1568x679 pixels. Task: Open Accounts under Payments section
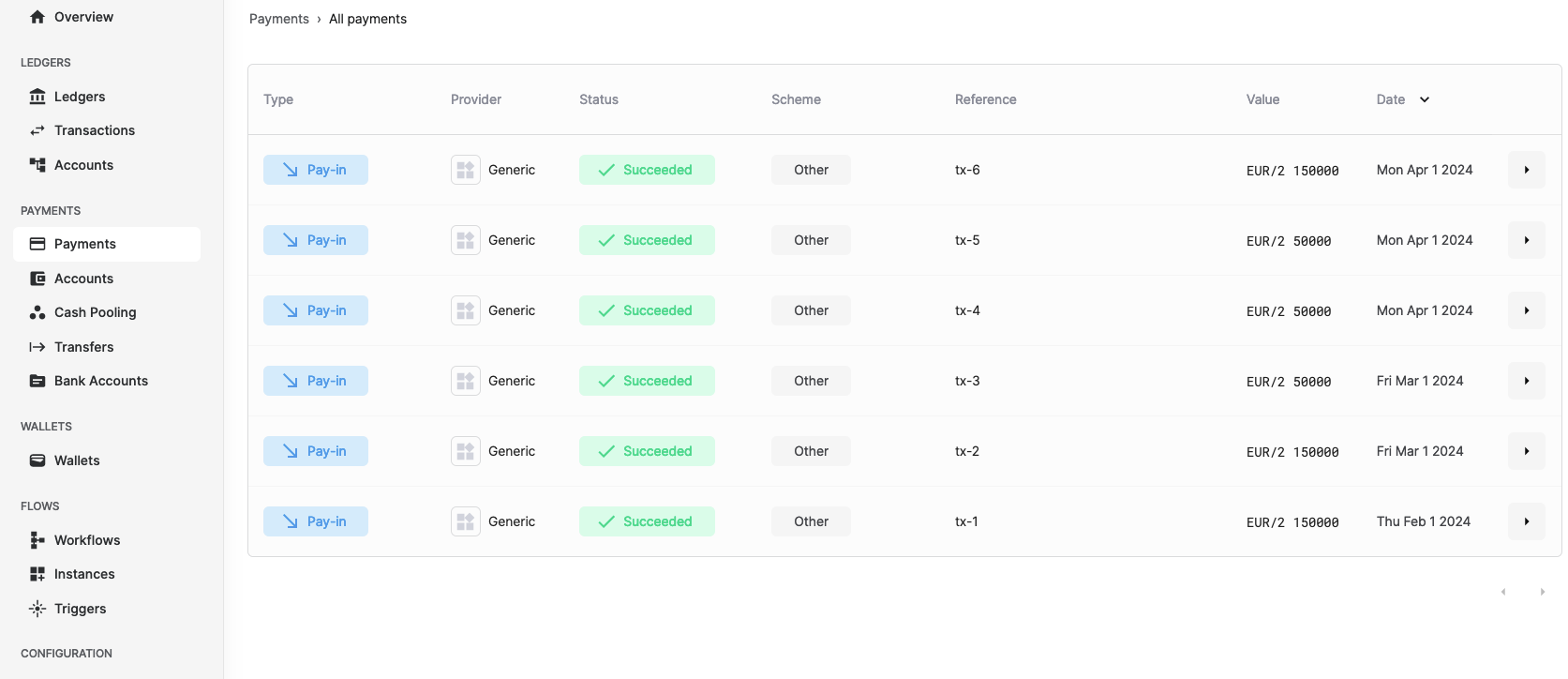click(83, 279)
